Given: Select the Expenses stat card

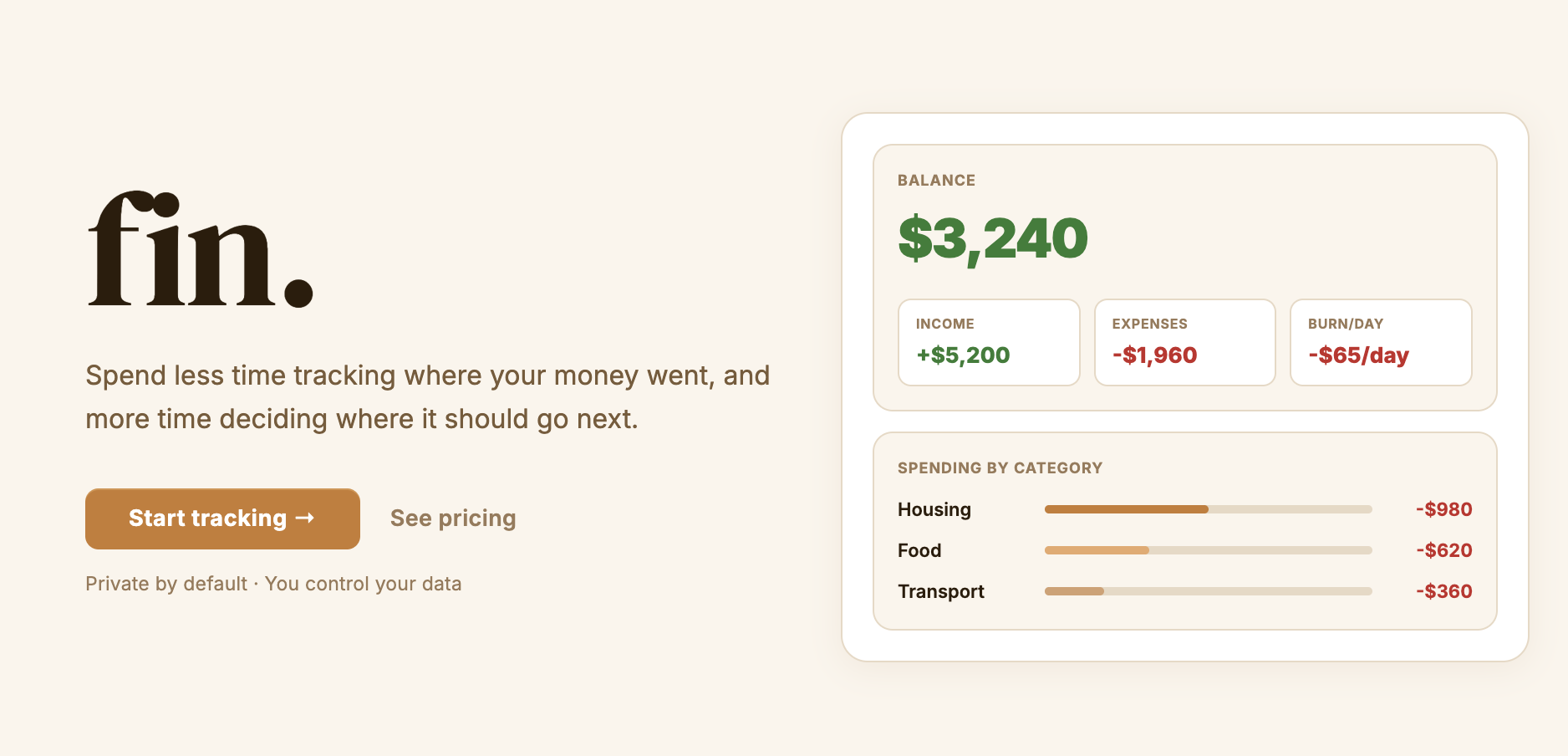Looking at the screenshot, I should click(x=1184, y=342).
